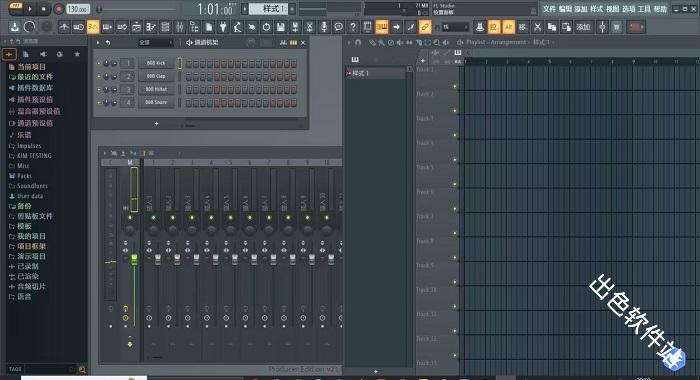700x380 pixels.
Task: Adjust the master mixer track fader
Action: (134, 259)
